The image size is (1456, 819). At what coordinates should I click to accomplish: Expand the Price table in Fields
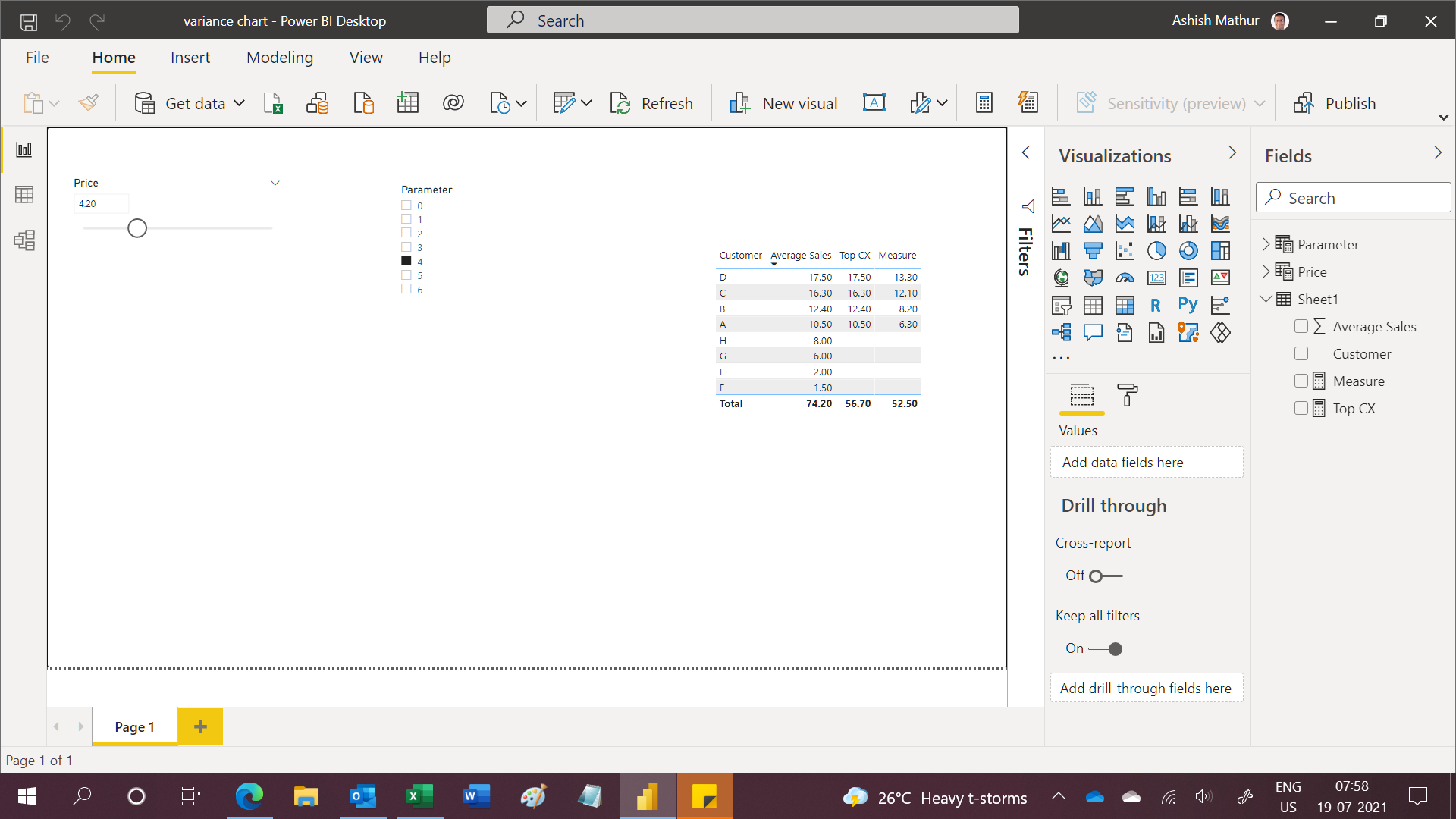coord(1266,271)
